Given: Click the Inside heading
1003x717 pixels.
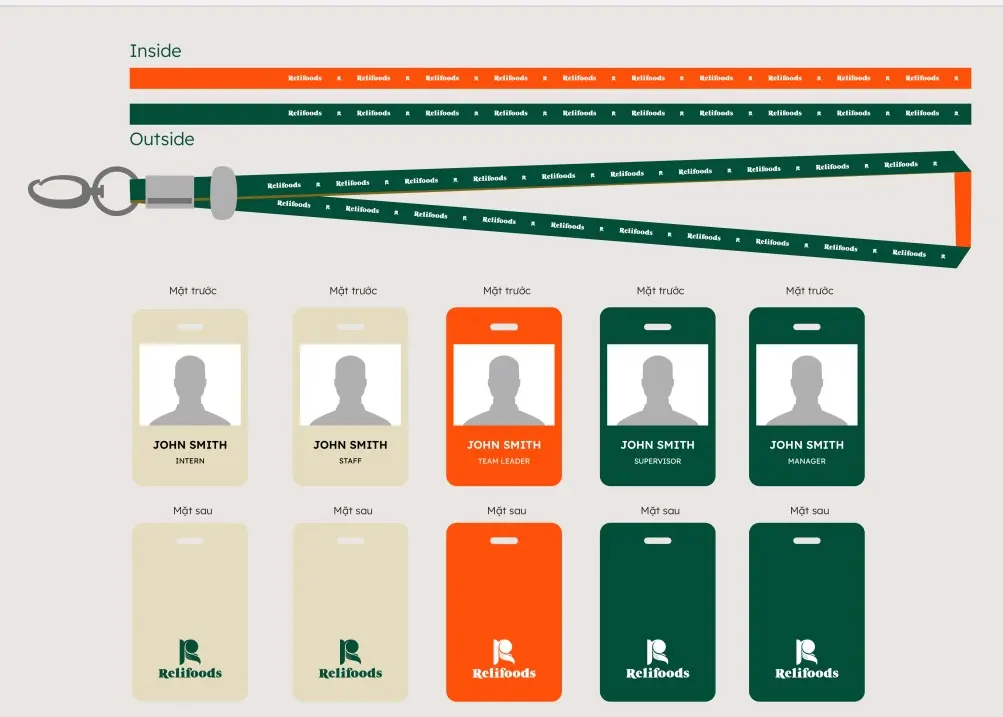Looking at the screenshot, I should tap(155, 51).
